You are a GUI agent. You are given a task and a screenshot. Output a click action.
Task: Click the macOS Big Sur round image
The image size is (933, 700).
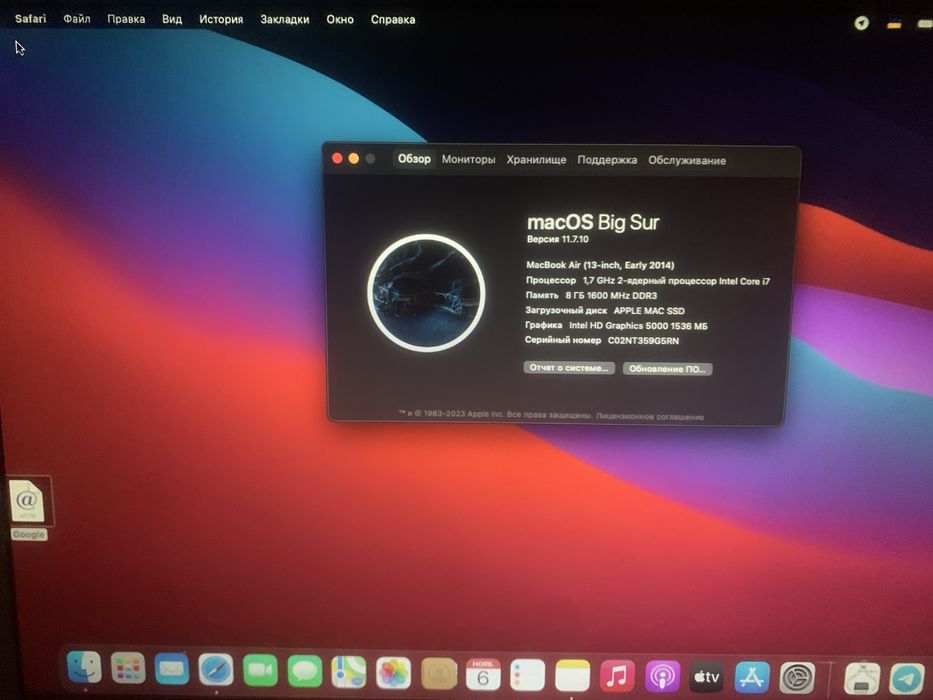point(426,292)
